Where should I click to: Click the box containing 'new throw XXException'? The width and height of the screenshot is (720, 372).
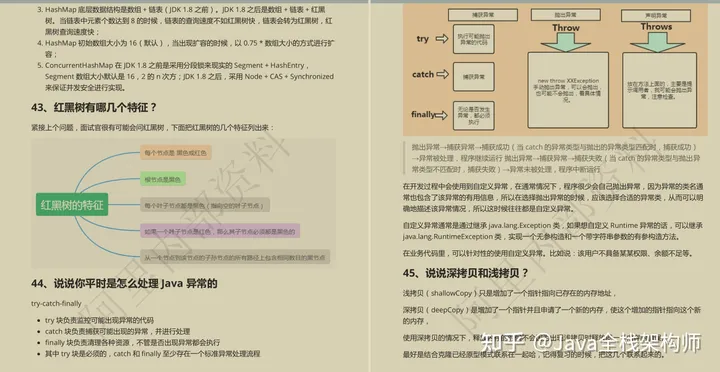point(568,90)
